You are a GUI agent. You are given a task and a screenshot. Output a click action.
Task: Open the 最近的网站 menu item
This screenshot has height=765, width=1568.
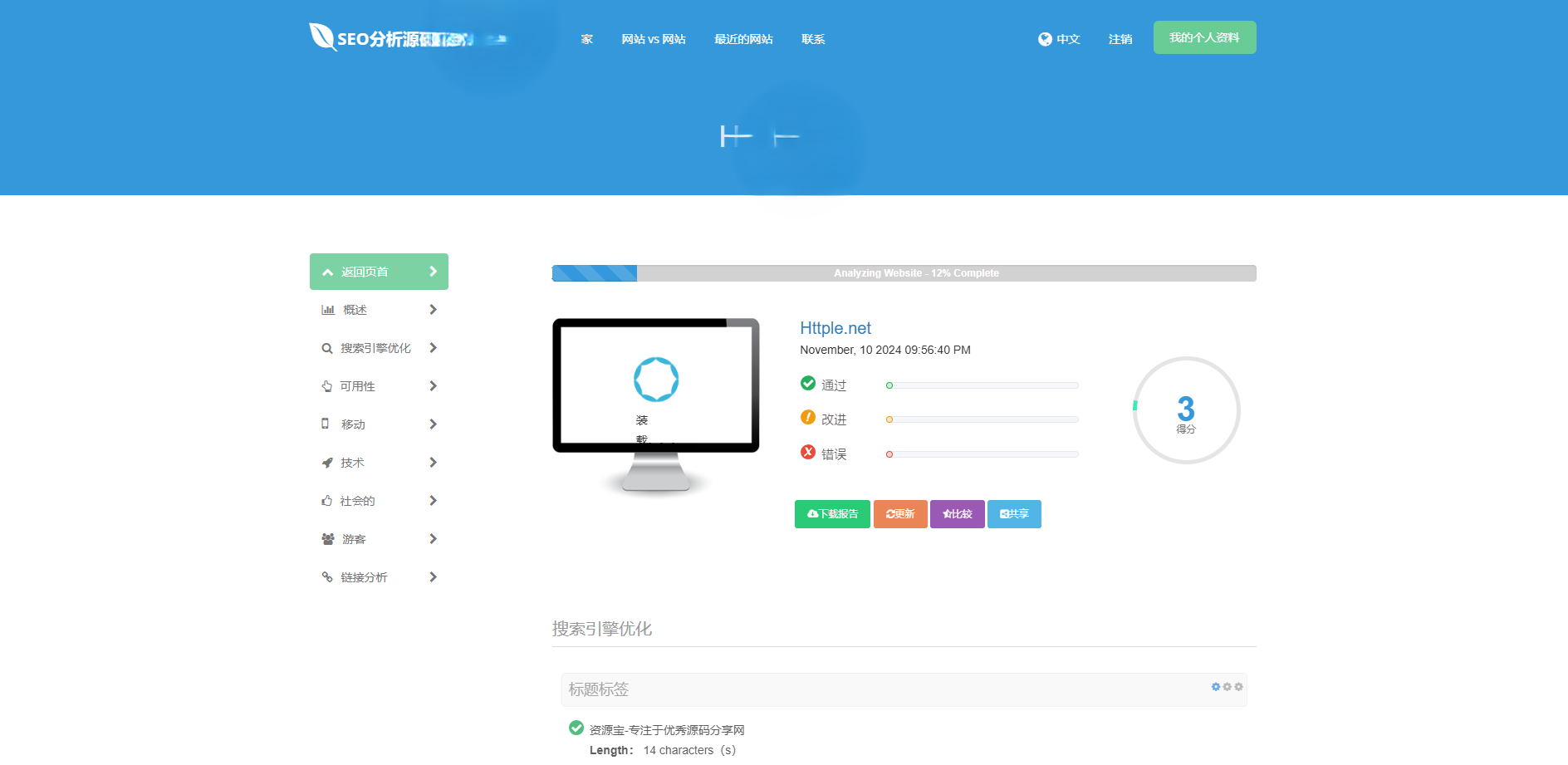click(x=743, y=39)
